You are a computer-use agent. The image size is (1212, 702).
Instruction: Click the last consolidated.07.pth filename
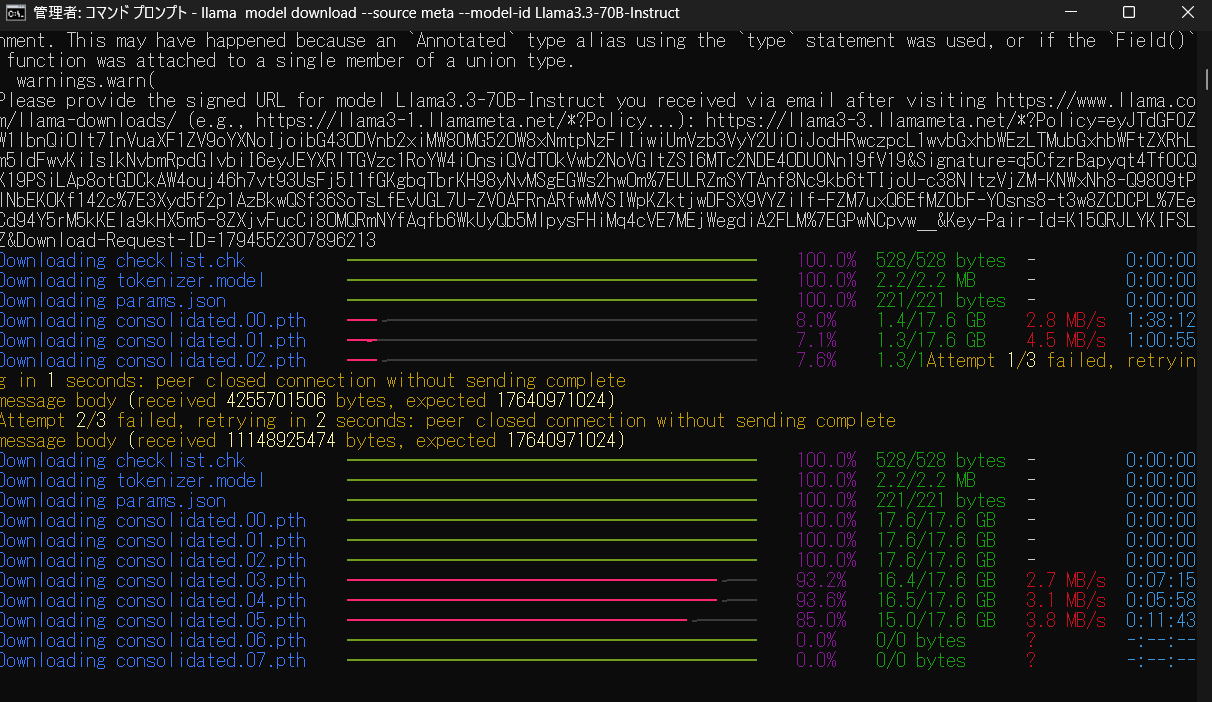[x=211, y=661]
